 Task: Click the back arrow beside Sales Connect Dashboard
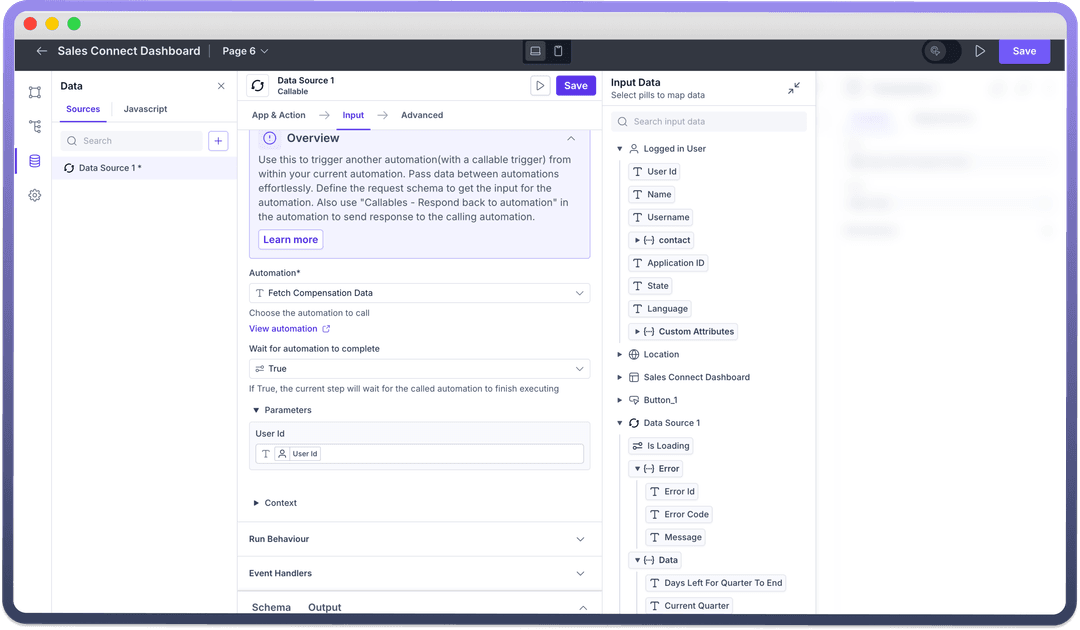[41, 51]
